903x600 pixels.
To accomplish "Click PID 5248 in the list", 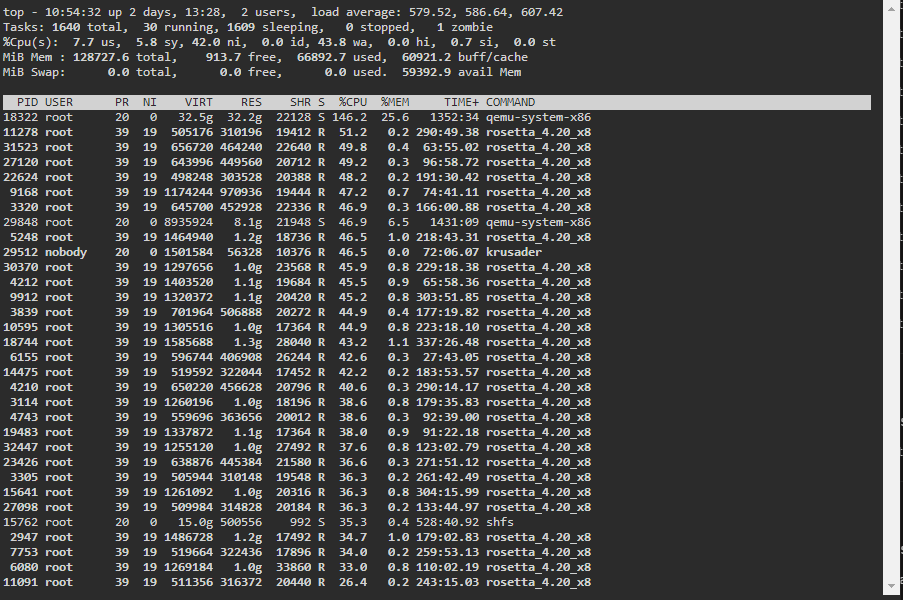I will (24, 237).
